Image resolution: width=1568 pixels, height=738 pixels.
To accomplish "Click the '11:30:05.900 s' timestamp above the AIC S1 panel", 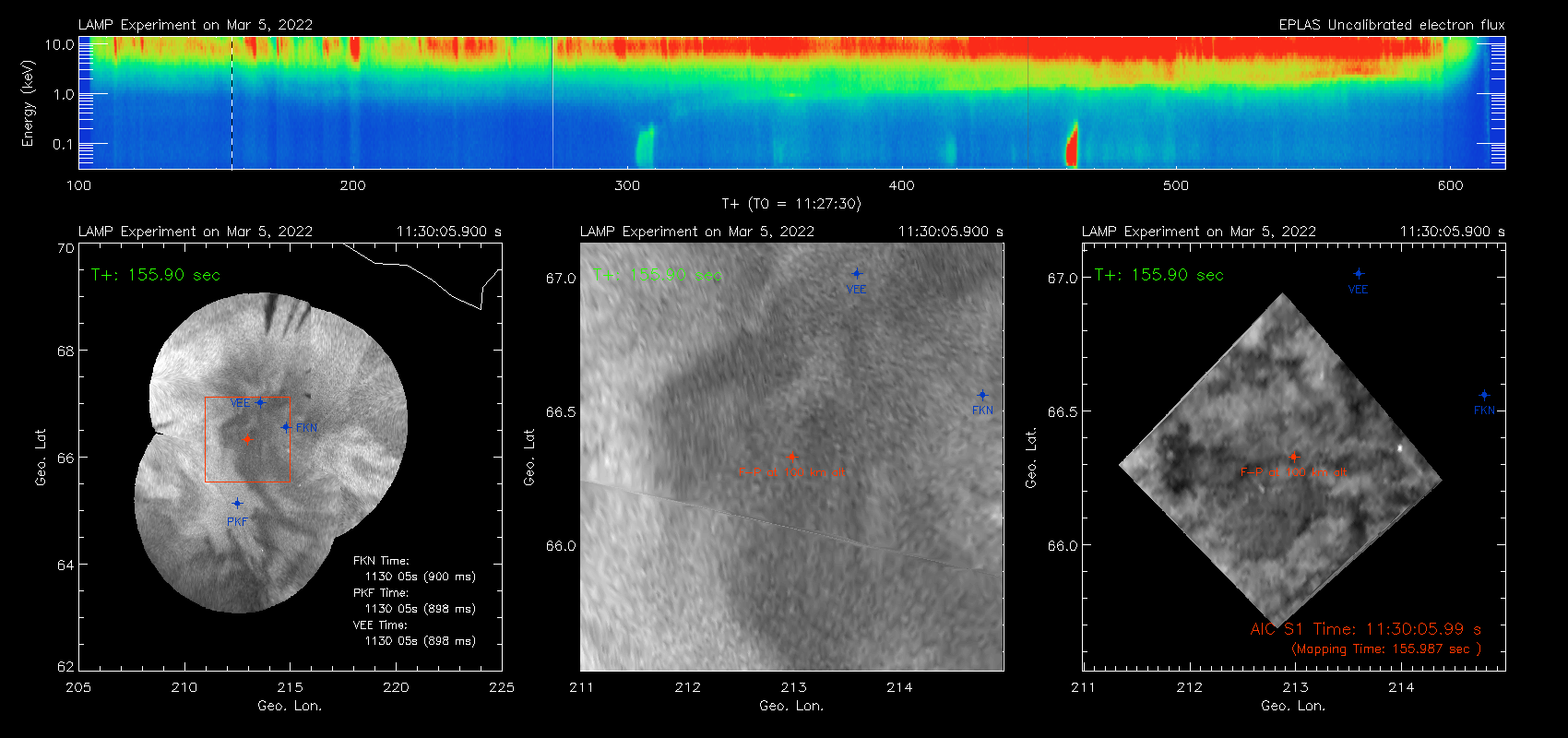I will pos(1453,232).
